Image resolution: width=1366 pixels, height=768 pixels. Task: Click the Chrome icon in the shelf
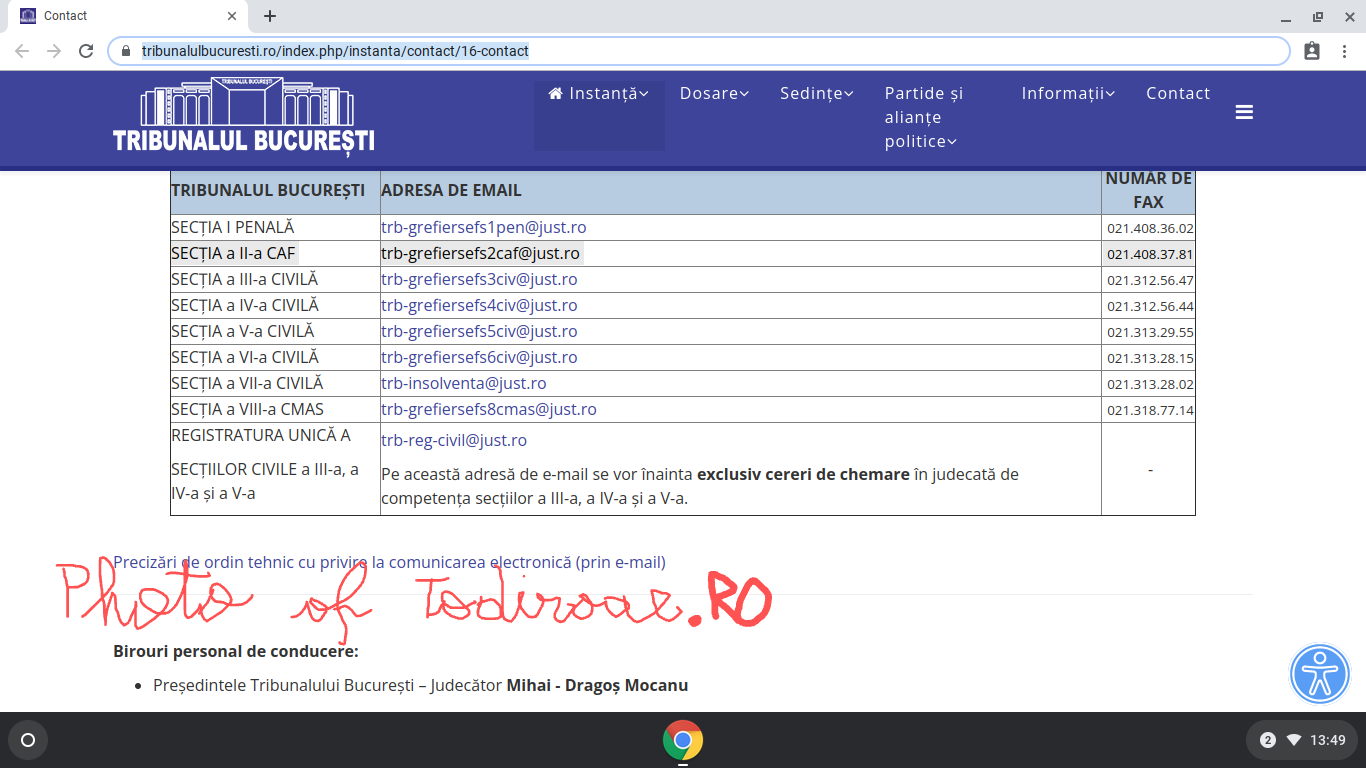682,740
